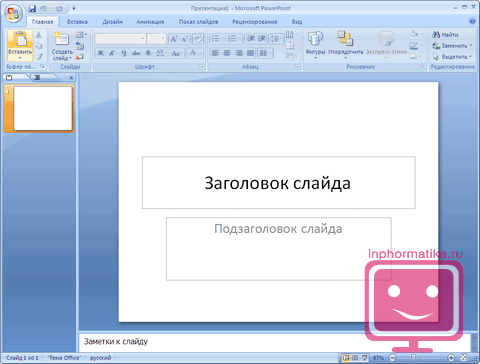Justify the paragraph text

250,53
